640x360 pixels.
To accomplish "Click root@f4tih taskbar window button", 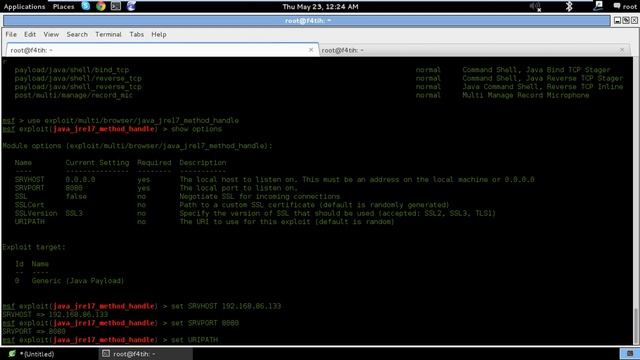I will [x=145, y=354].
